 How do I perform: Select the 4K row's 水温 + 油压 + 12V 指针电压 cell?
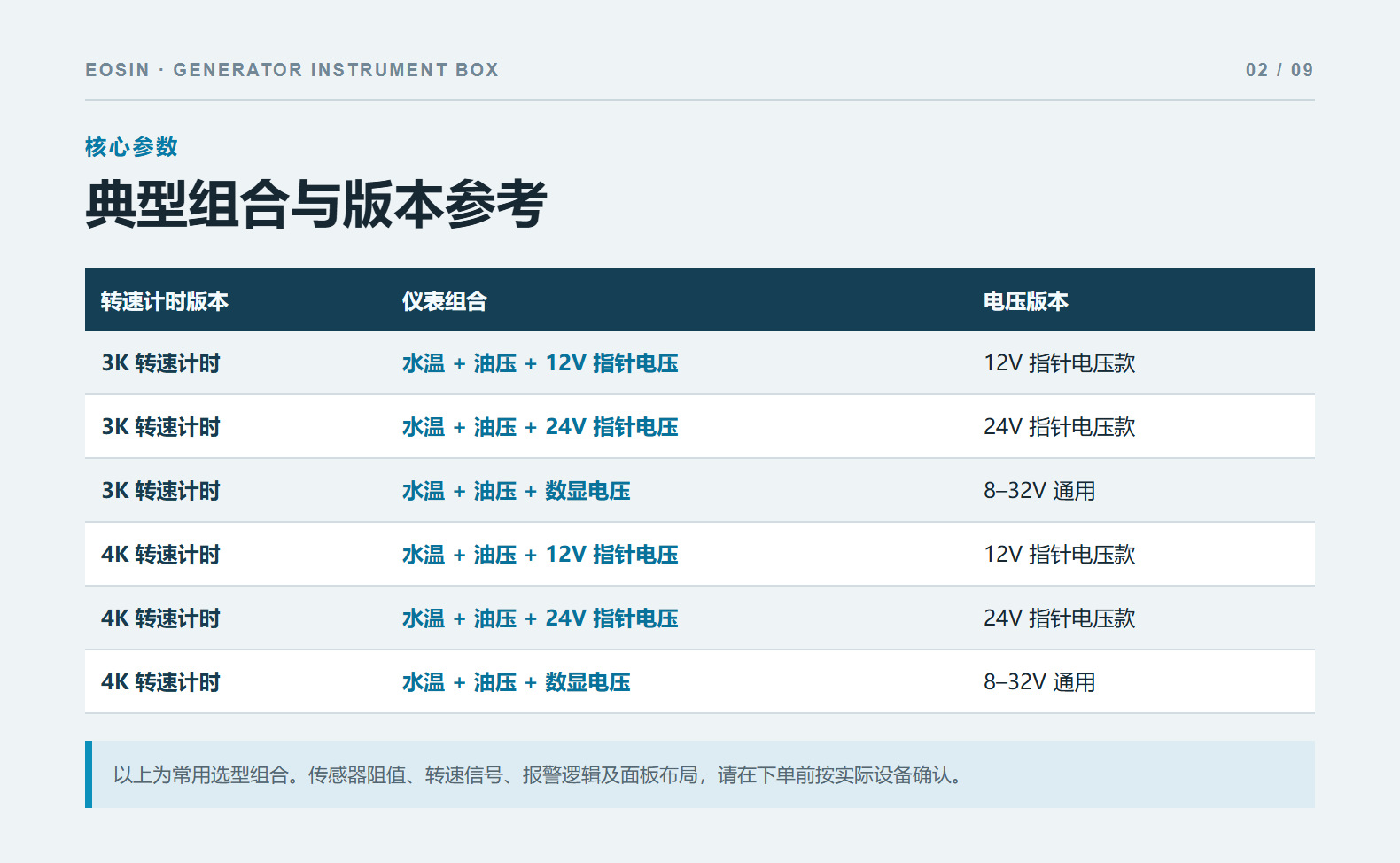541,555
